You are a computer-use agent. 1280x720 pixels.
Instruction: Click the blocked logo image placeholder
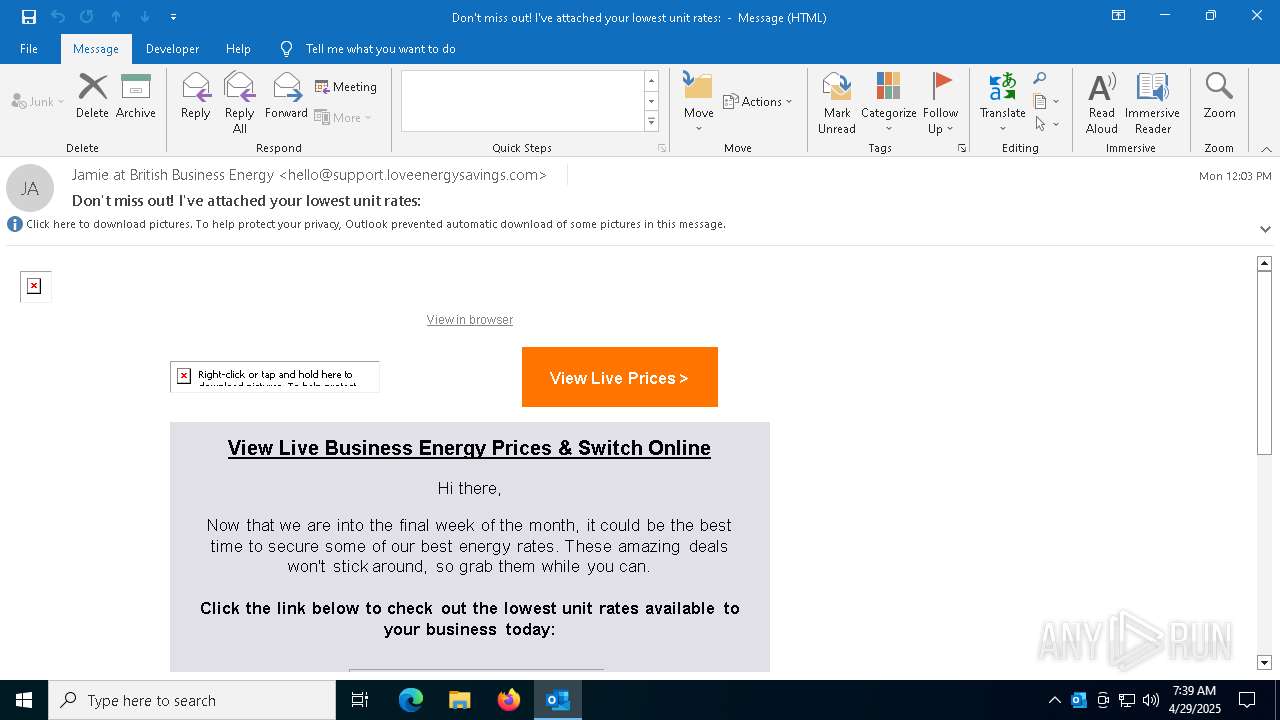[275, 376]
